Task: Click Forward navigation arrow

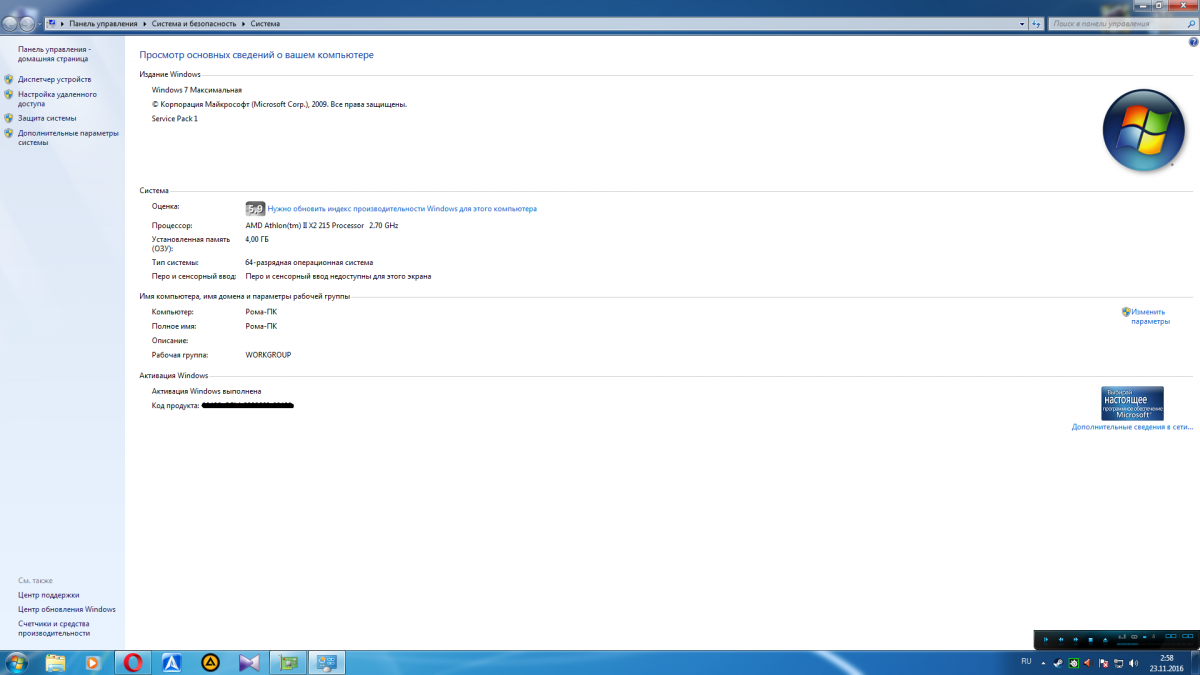Action: 28,23
